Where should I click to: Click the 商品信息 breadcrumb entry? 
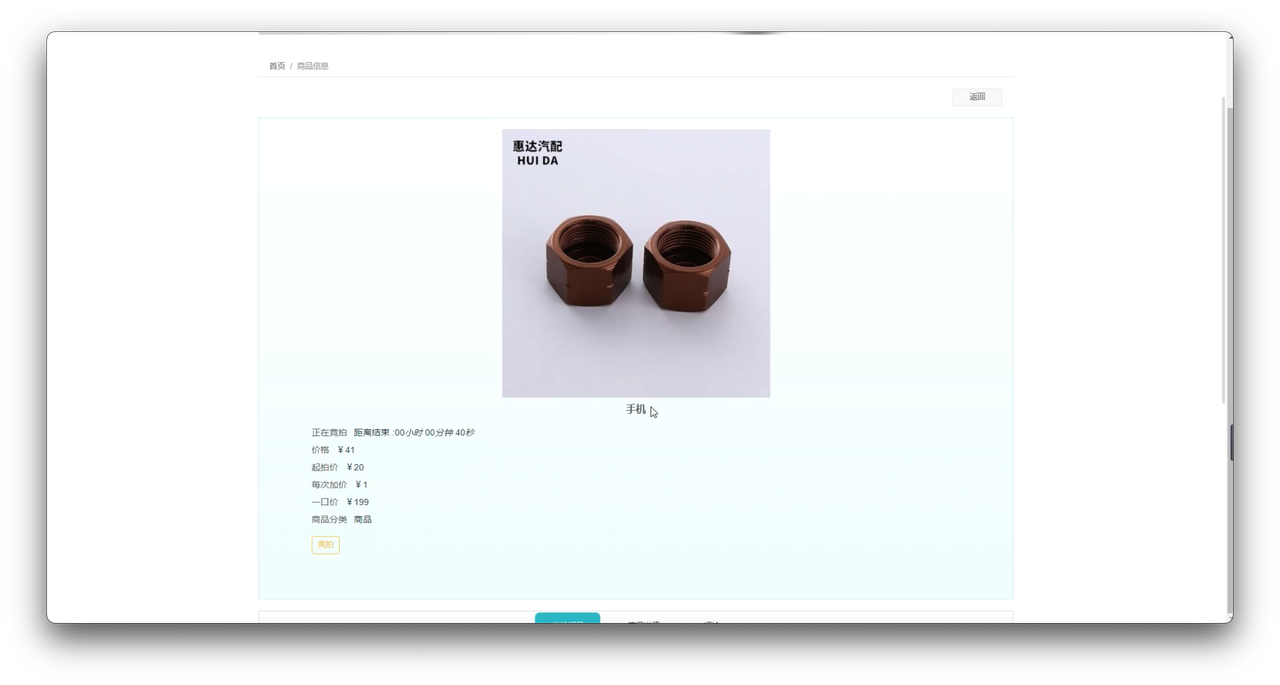[313, 65]
